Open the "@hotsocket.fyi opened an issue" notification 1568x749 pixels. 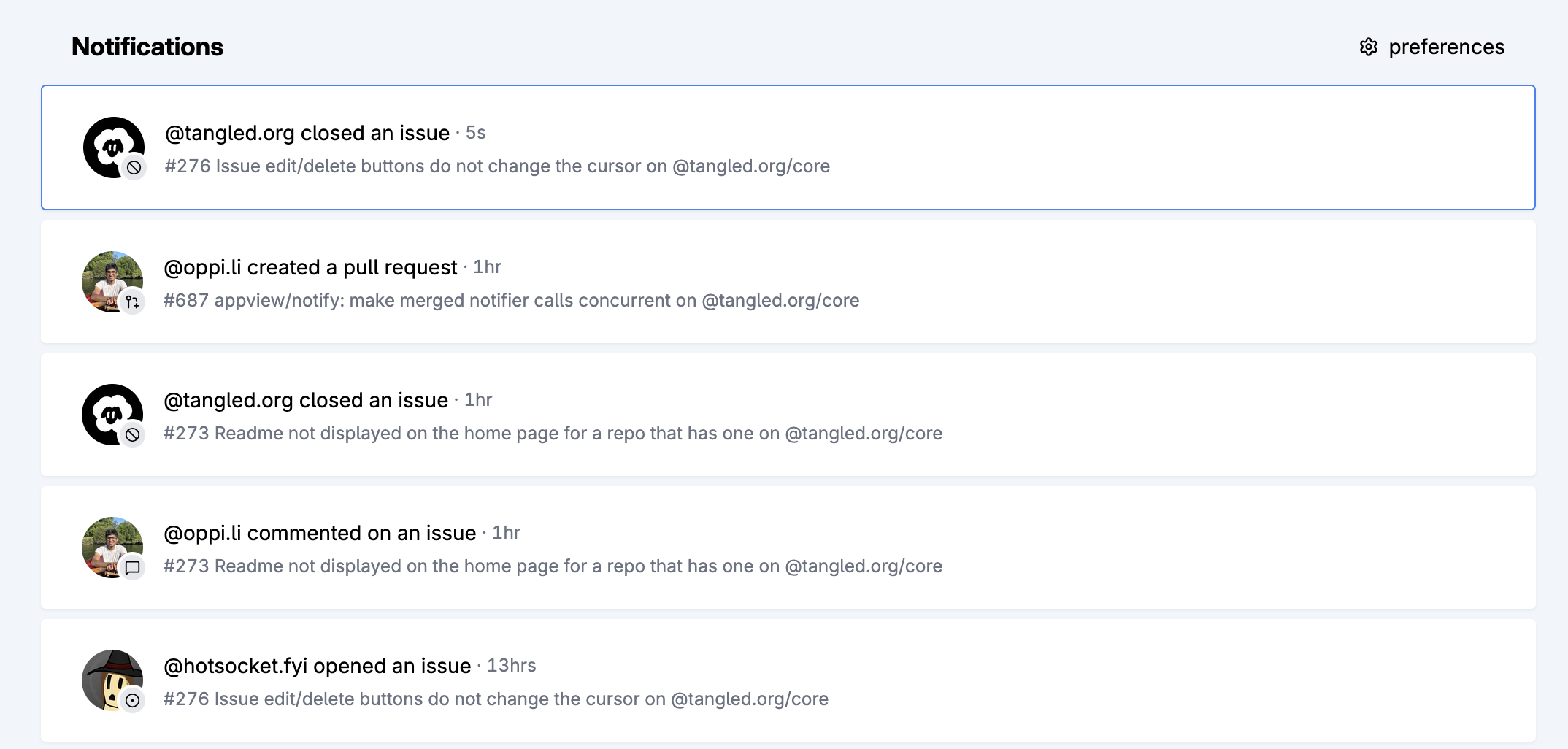(x=317, y=667)
